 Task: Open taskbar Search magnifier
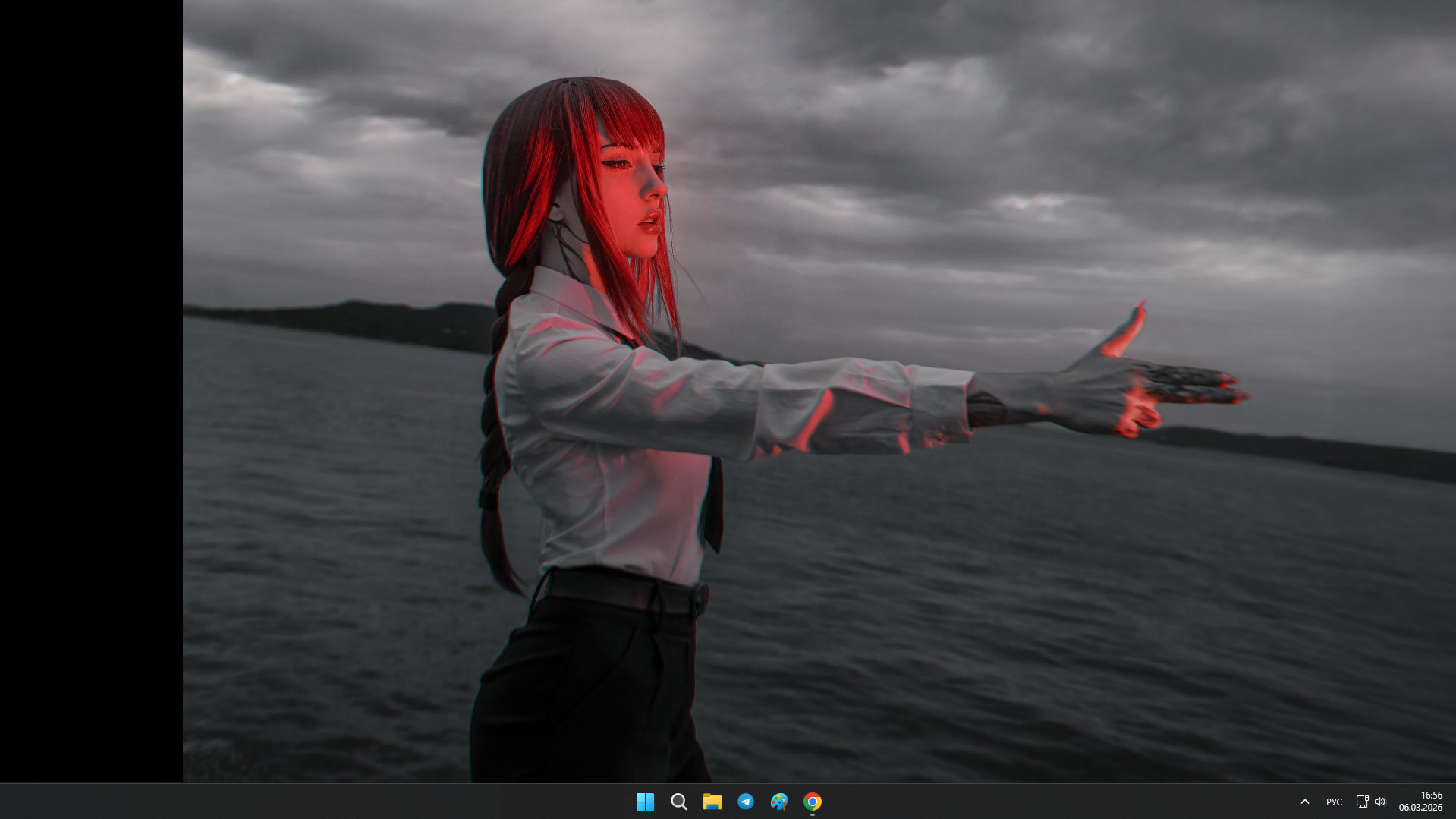[679, 802]
